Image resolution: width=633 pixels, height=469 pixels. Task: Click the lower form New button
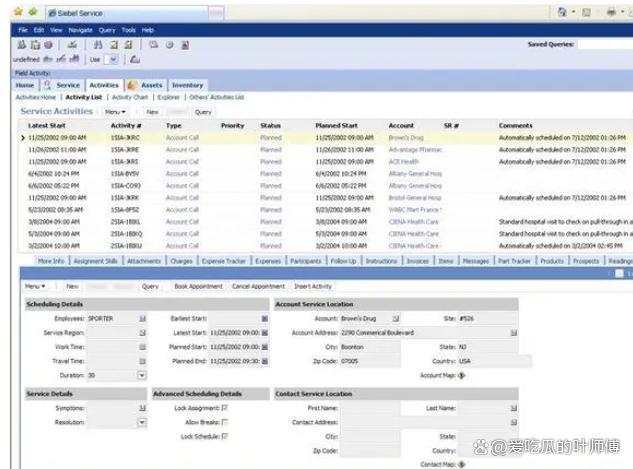[x=72, y=286]
